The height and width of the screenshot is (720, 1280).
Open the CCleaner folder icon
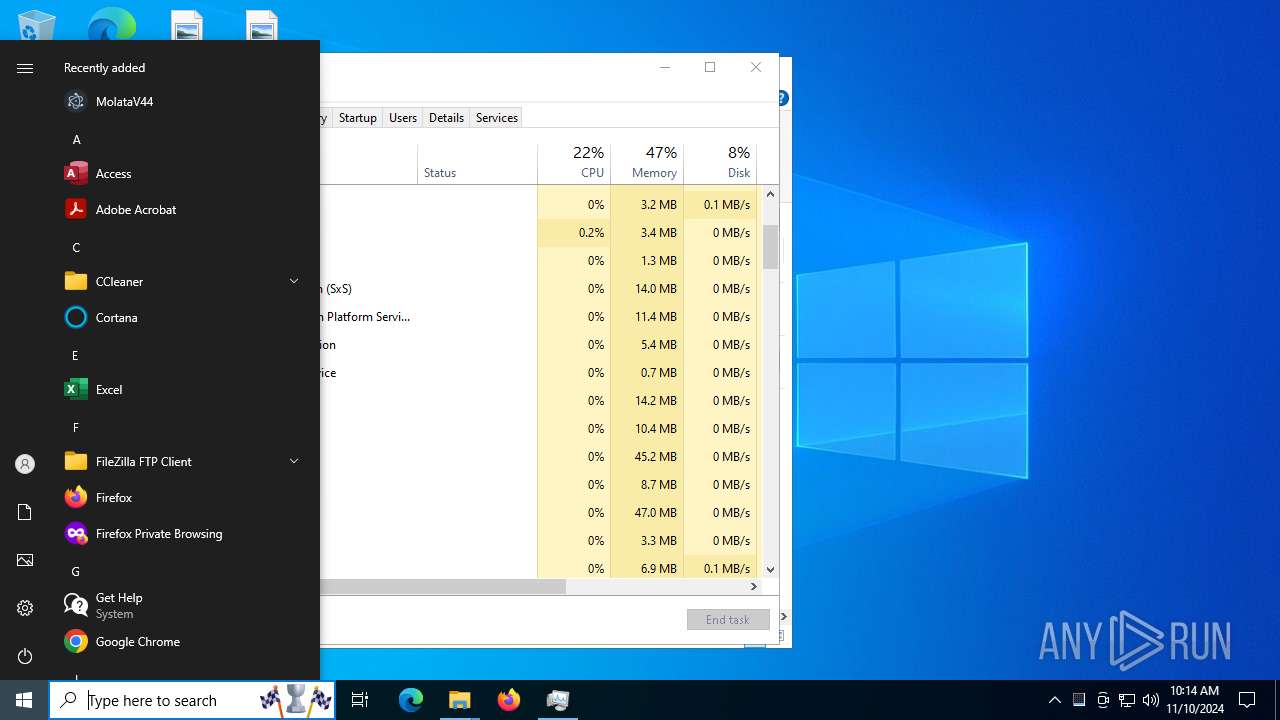[x=76, y=282]
